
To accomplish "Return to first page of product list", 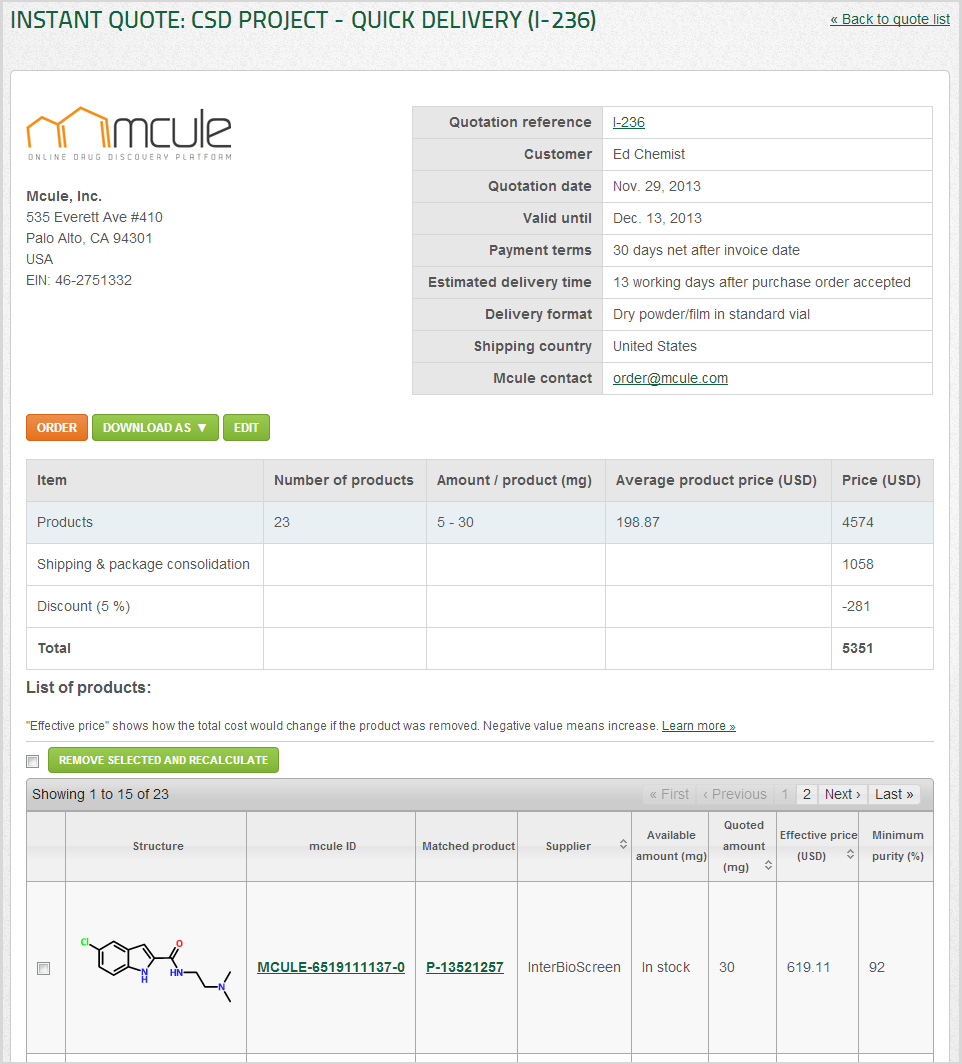I will [668, 794].
